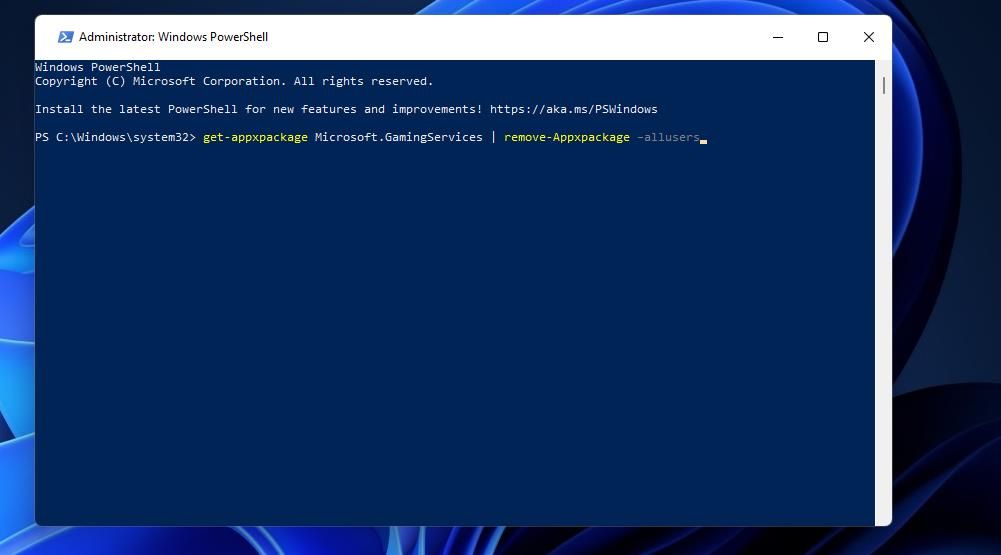Viewport: 1001px width, 555px height.
Task: Minimize the PowerShell window
Action: (x=778, y=37)
